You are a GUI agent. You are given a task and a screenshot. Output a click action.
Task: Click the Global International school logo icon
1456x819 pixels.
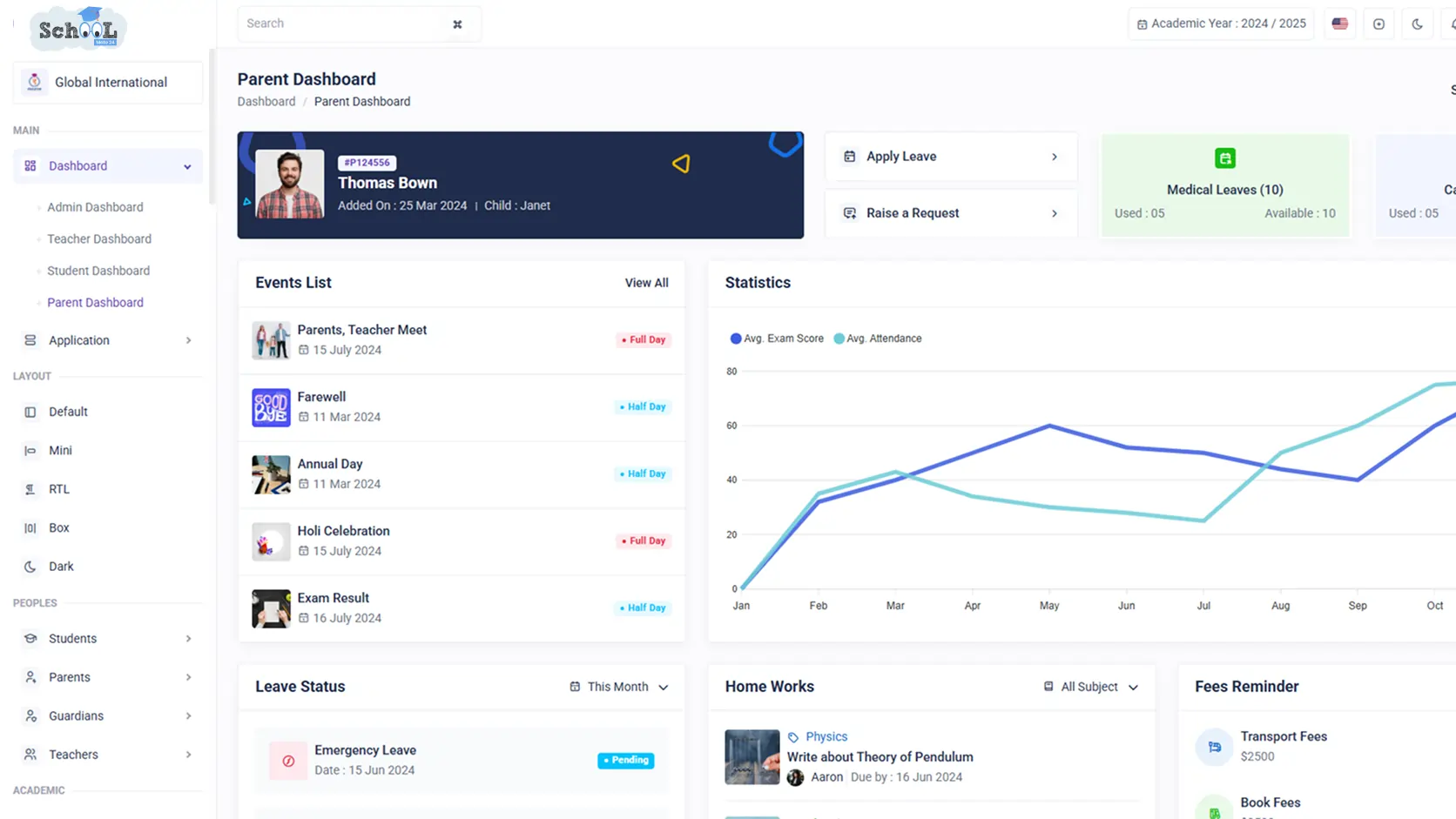pyautogui.click(x=35, y=82)
